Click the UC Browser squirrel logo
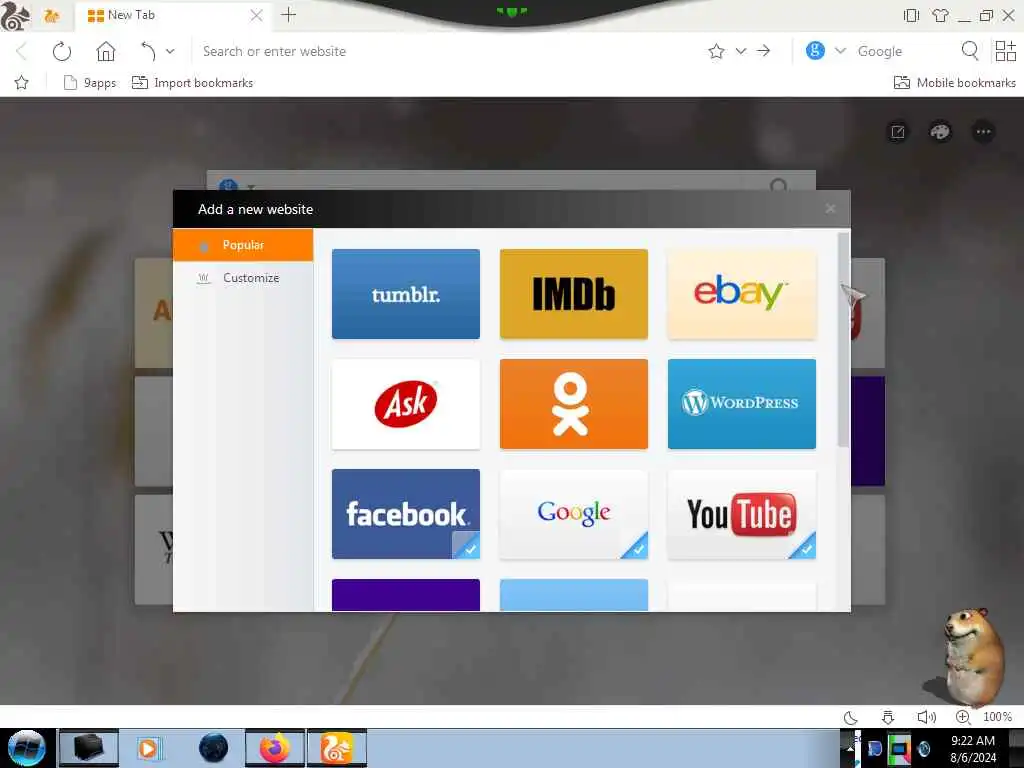The image size is (1024, 768). [x=14, y=16]
